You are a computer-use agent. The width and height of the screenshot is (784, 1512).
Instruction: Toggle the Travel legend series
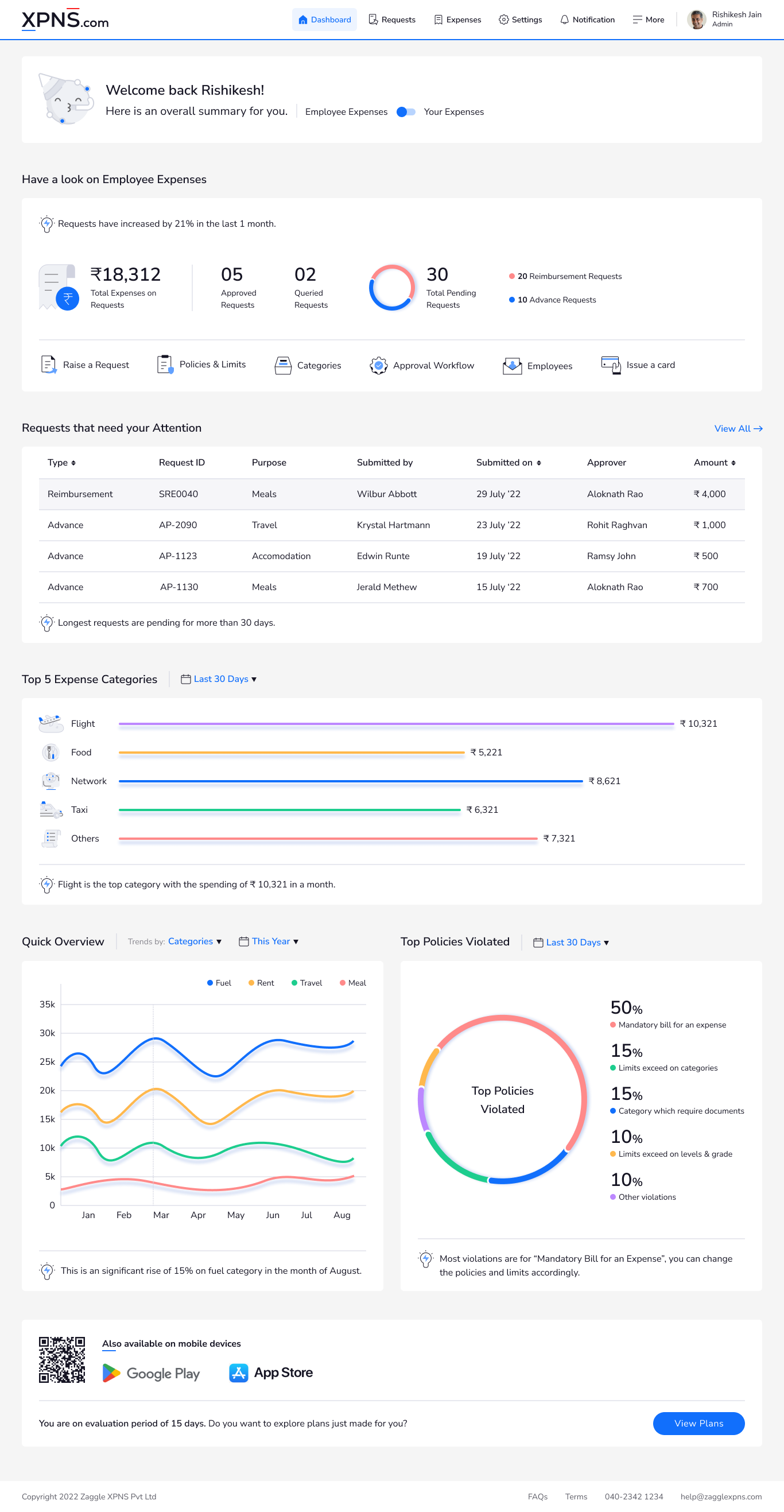307,983
